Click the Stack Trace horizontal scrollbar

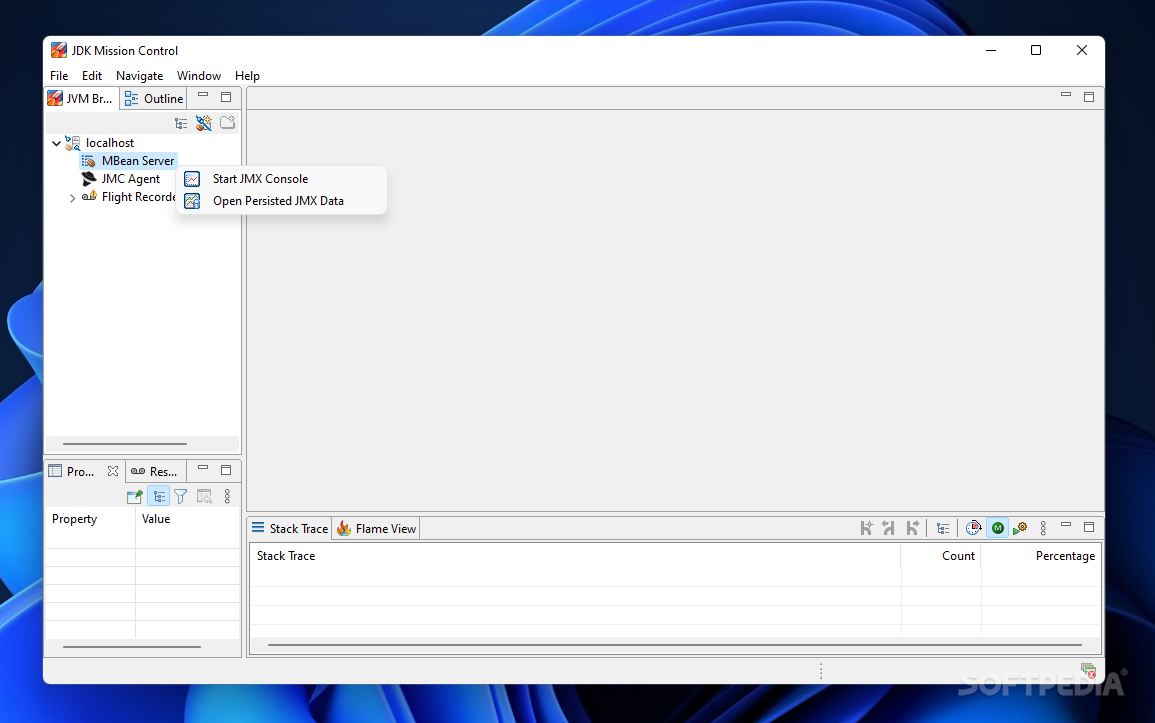pos(674,645)
